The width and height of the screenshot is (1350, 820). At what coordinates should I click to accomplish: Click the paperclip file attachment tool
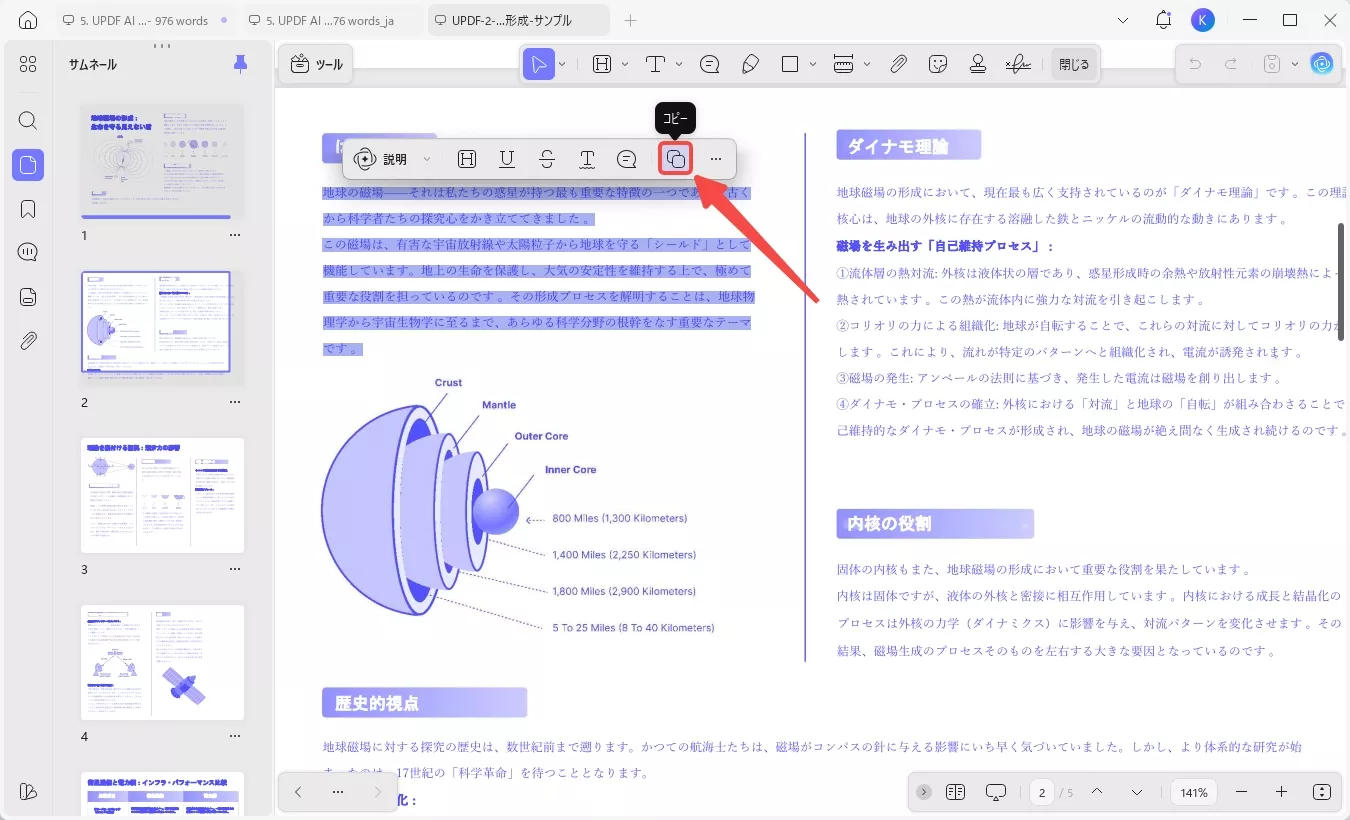tap(898, 63)
